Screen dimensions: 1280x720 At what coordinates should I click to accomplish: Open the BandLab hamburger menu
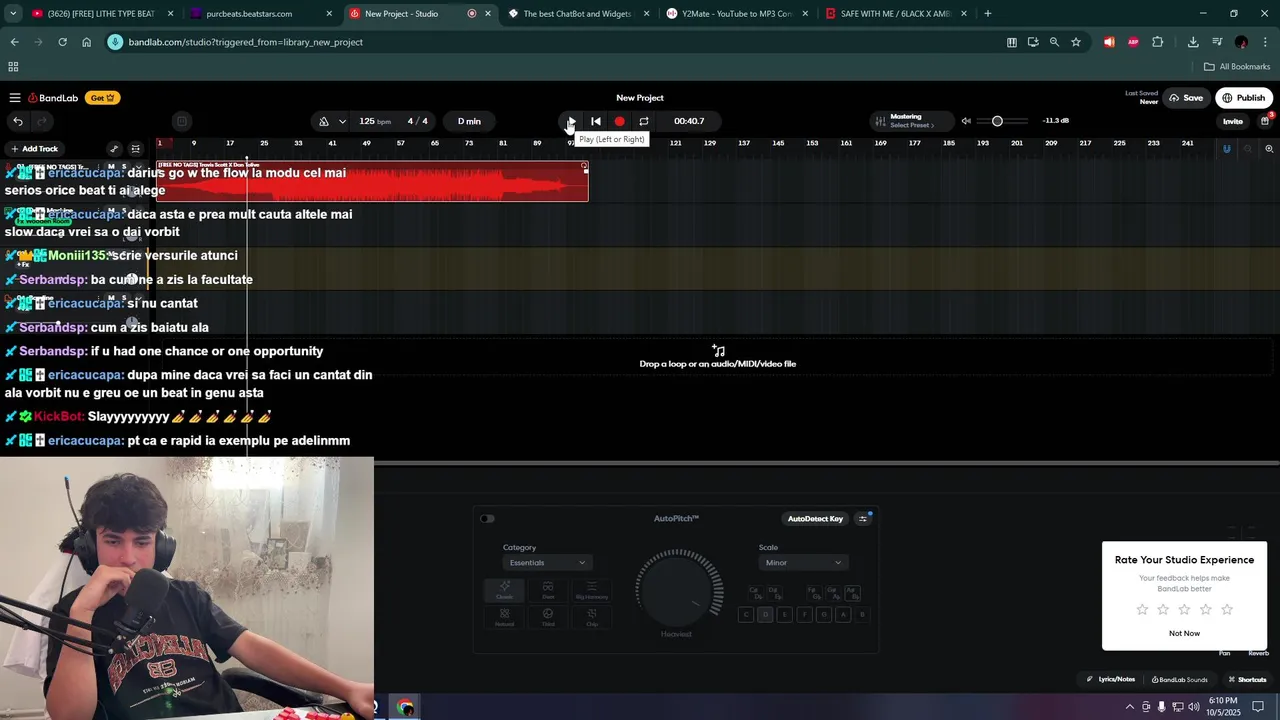click(15, 98)
